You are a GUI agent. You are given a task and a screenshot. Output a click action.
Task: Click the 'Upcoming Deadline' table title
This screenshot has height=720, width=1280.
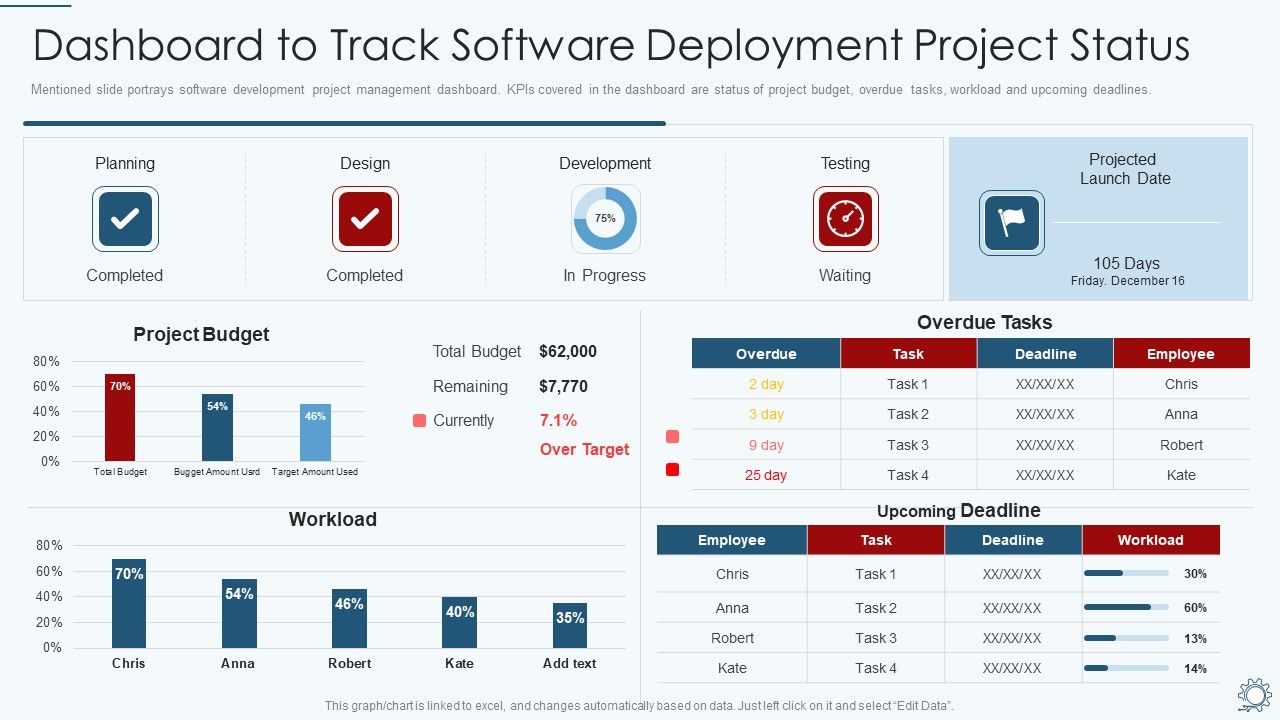(x=959, y=510)
